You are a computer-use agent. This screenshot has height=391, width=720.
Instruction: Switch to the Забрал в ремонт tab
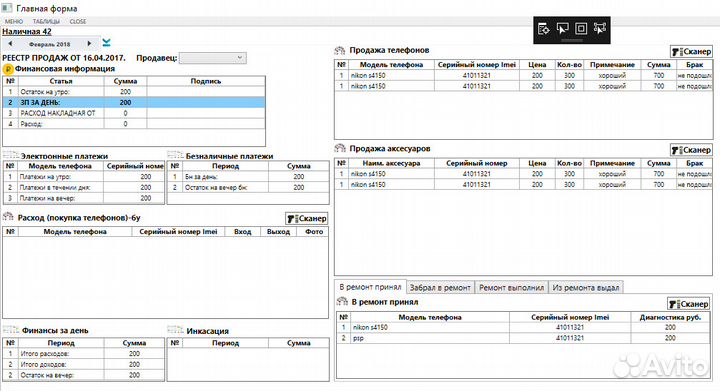point(440,287)
